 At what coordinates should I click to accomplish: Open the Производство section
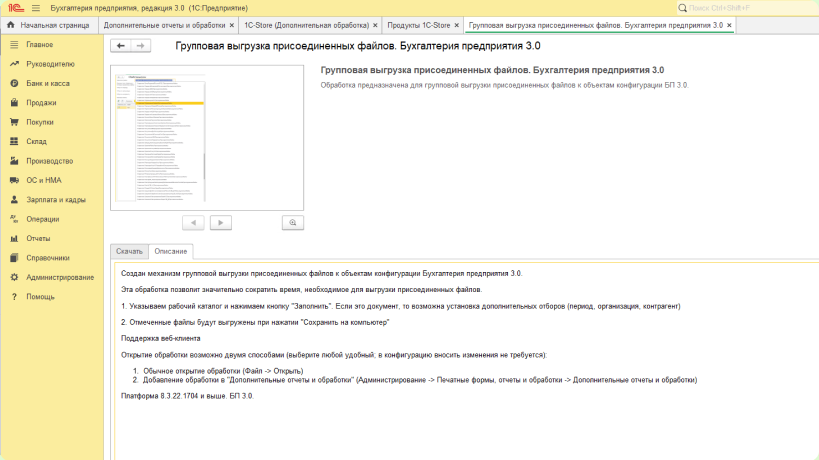point(50,161)
